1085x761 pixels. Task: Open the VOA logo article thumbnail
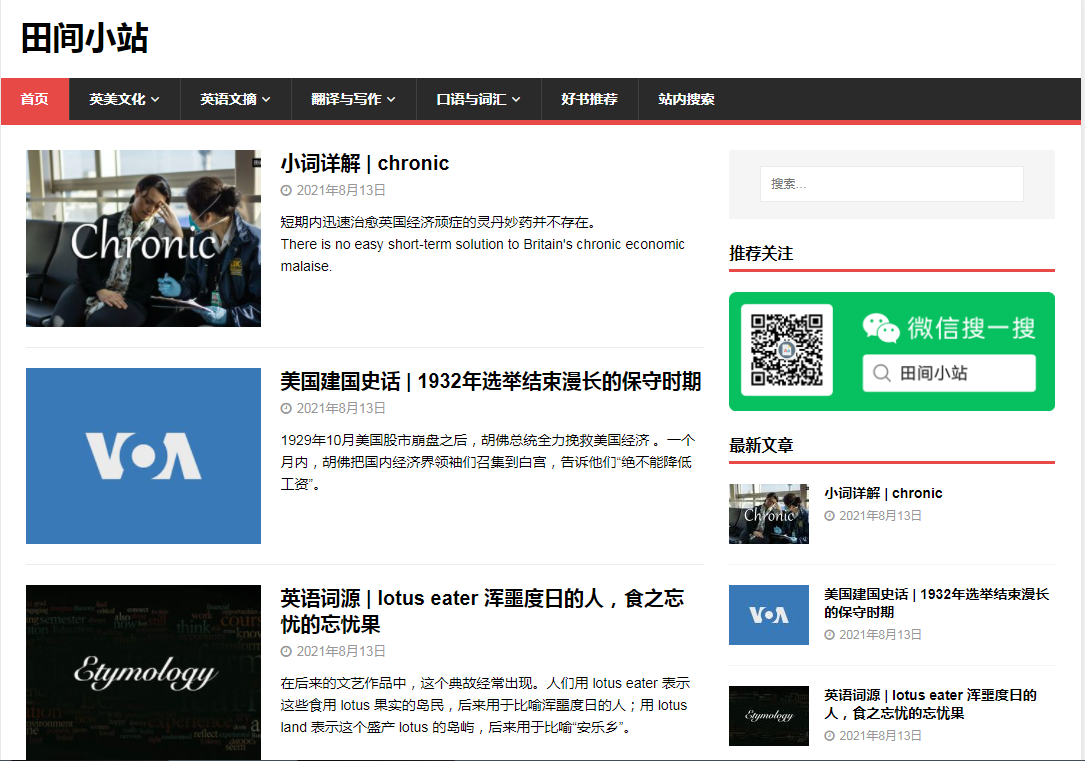[x=143, y=456]
